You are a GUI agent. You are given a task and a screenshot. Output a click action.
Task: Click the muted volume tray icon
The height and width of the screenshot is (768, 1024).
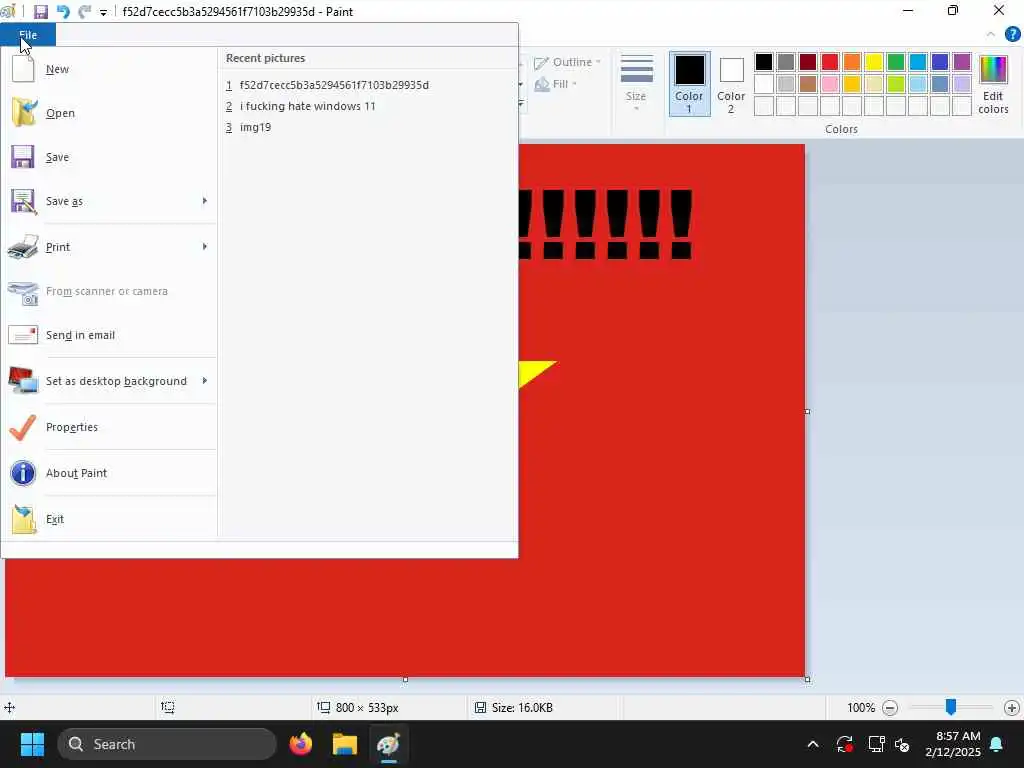pos(903,744)
